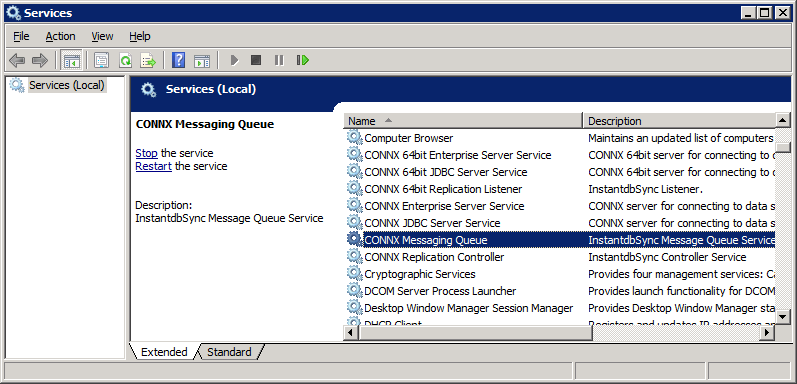Toggle the Show/Hide Action Pane icon

point(202,61)
